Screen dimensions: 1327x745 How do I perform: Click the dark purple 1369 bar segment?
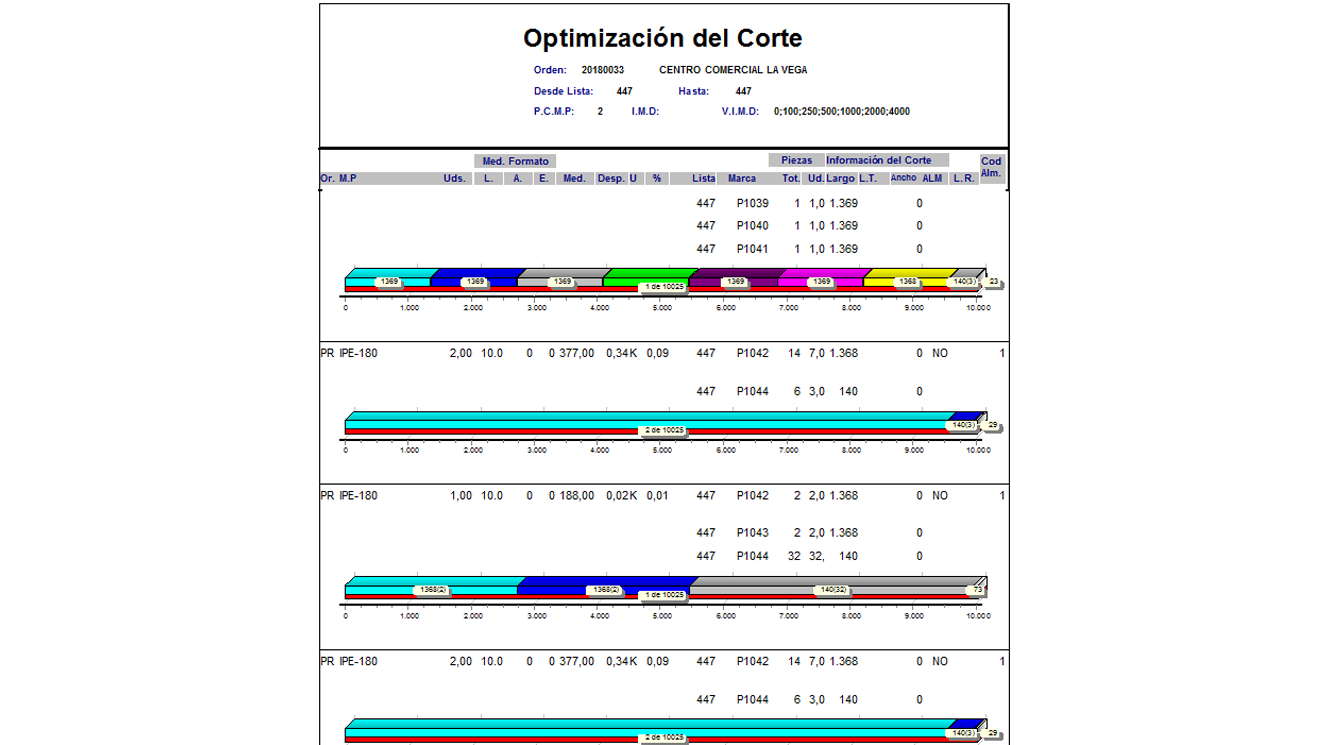pyautogui.click(x=735, y=282)
